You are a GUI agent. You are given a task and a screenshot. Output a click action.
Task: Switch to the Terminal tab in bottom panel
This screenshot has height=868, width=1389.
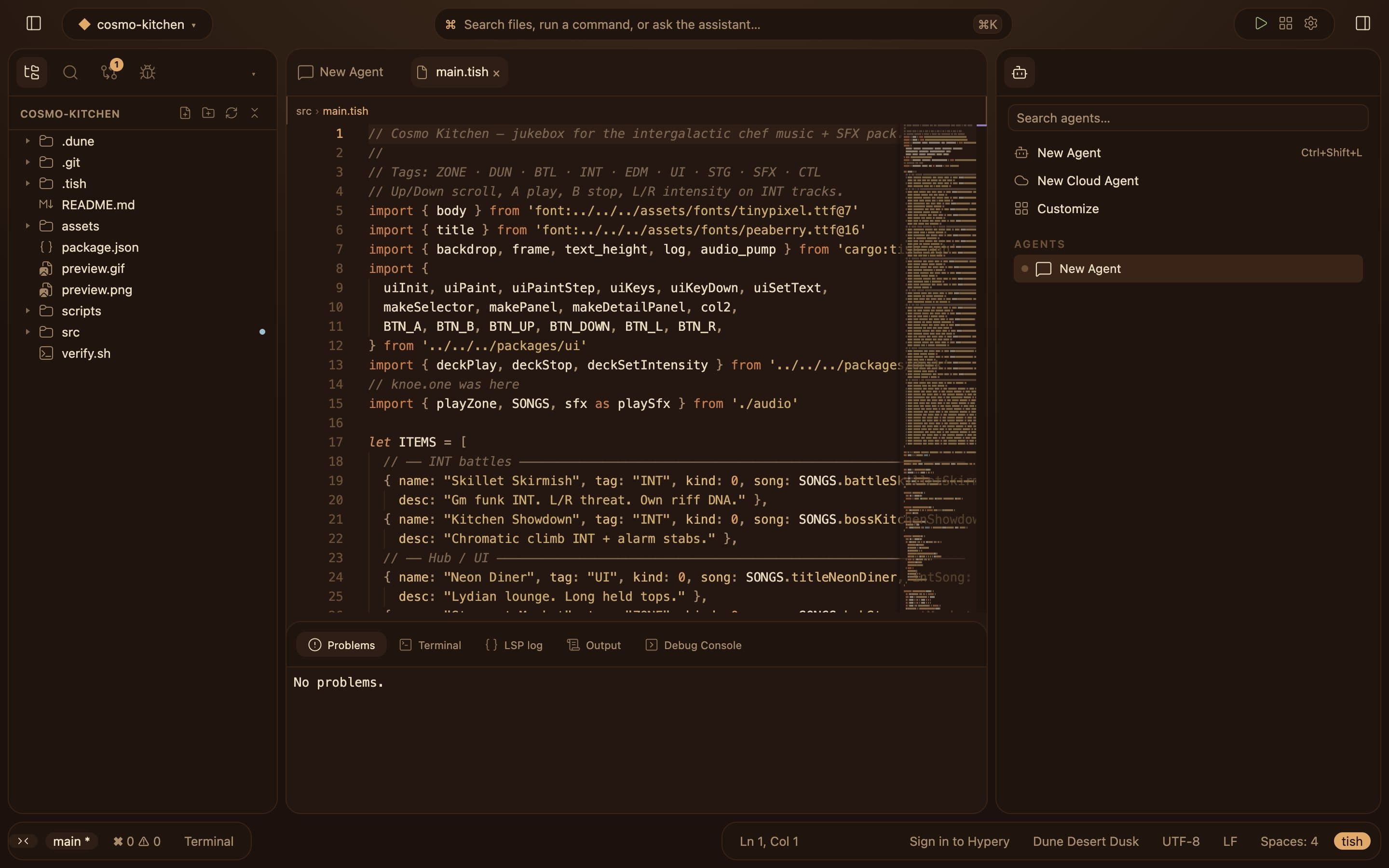(431, 645)
